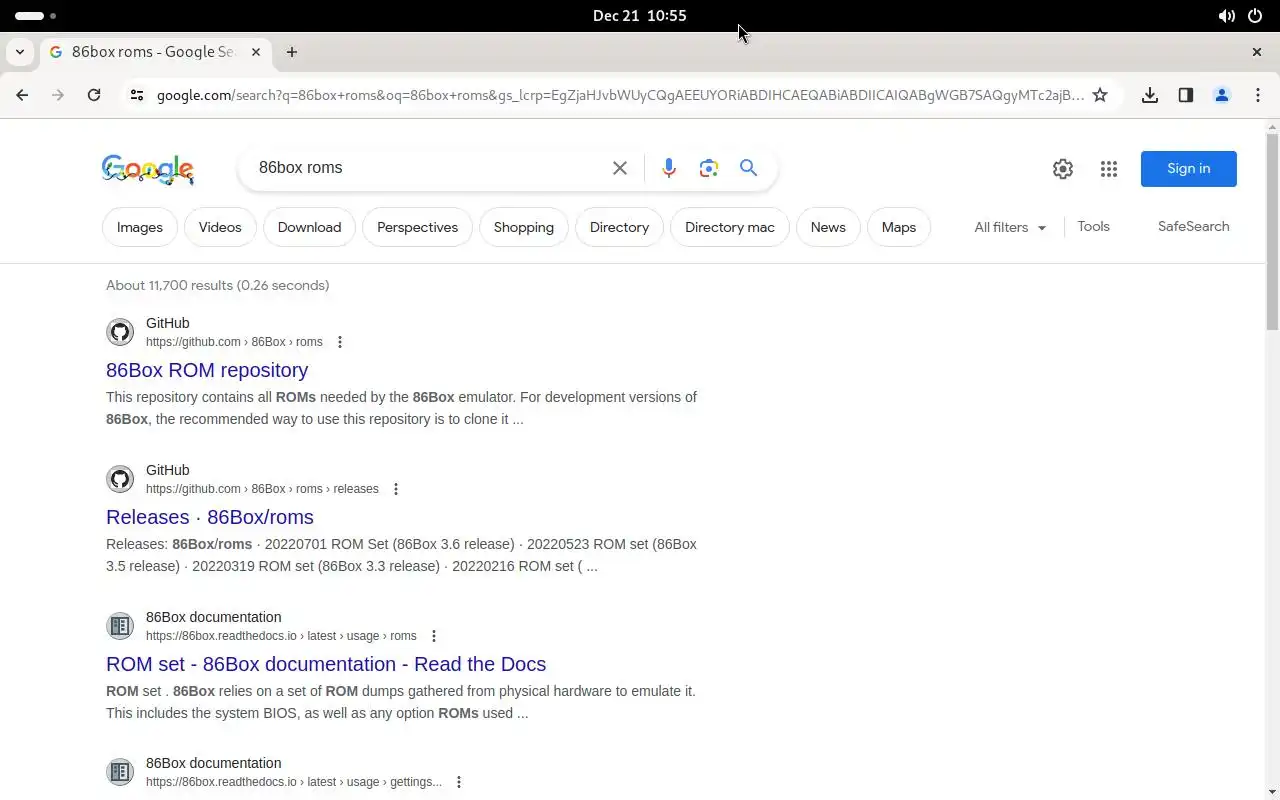The image size is (1280, 800).
Task: Expand the tab search dropdown
Action: (x=20, y=52)
